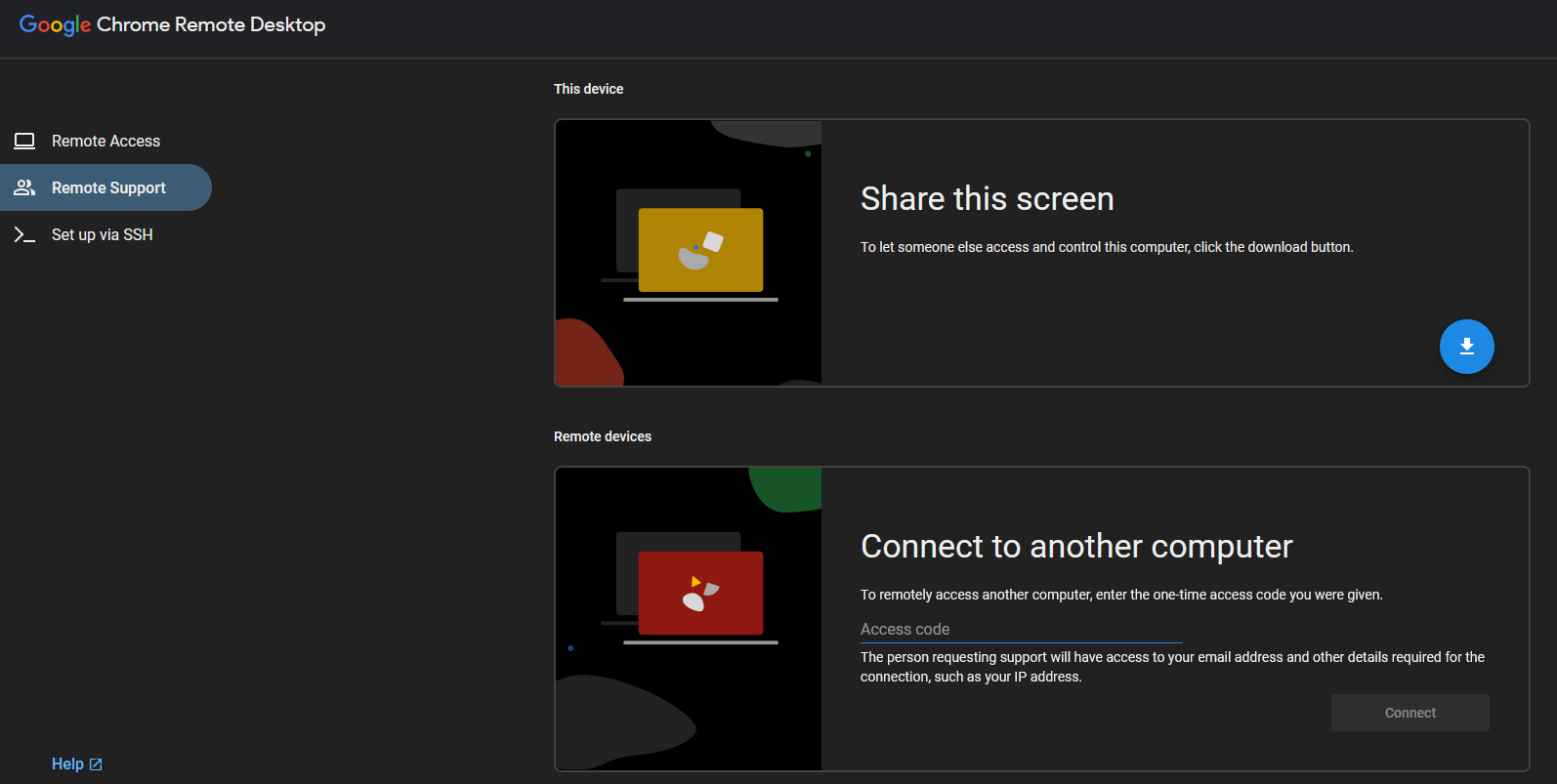The height and width of the screenshot is (784, 1557).
Task: Download the screen sharing host with blue button
Action: 1466,347
